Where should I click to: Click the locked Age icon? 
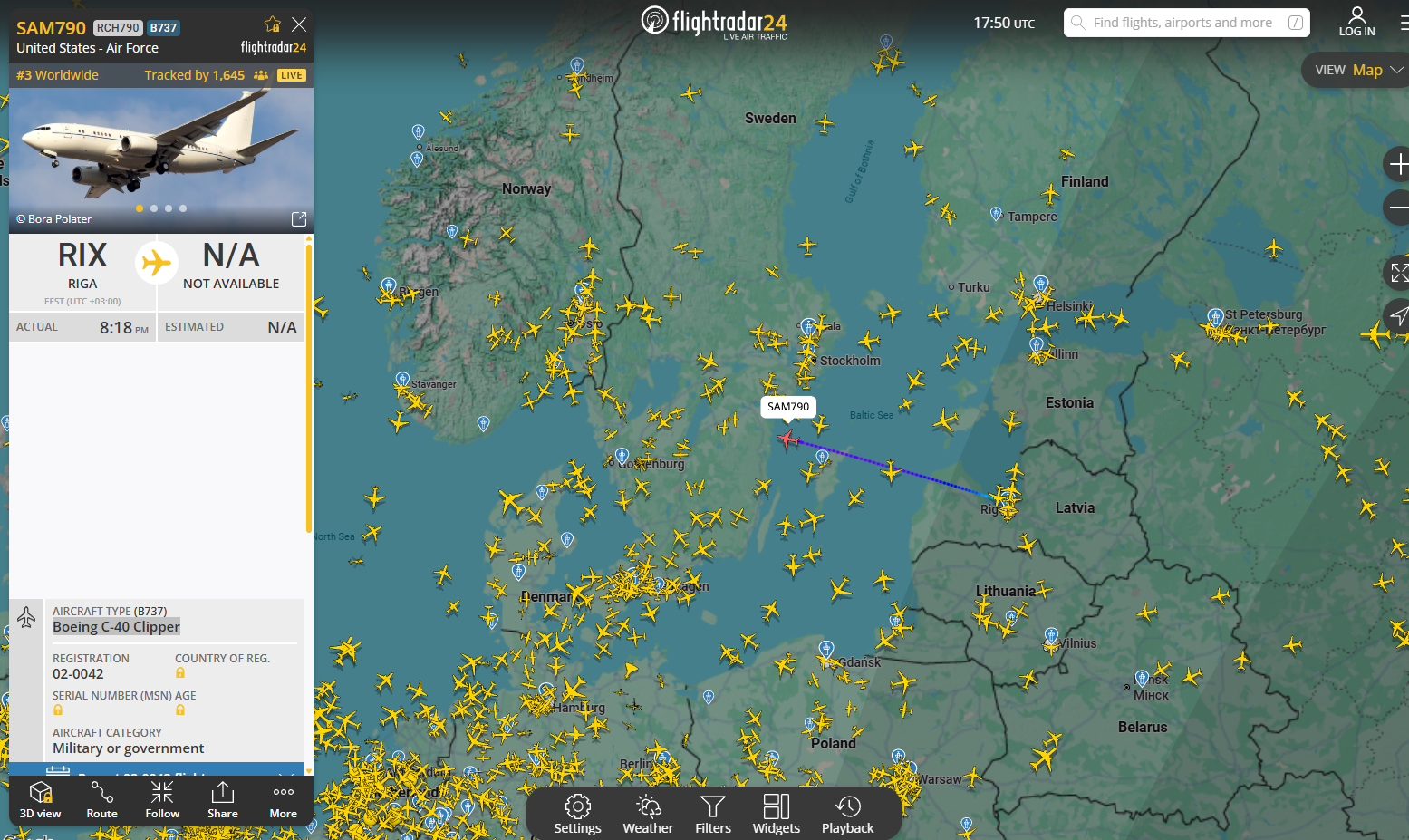pyautogui.click(x=180, y=710)
